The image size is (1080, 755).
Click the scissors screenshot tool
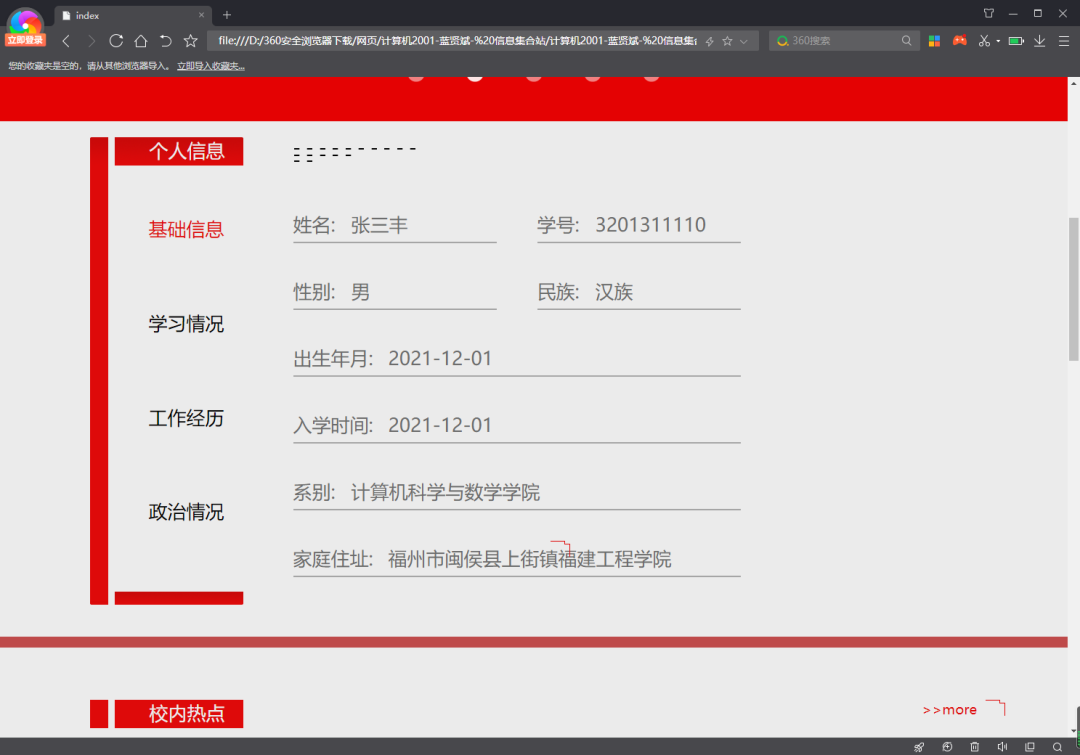984,41
